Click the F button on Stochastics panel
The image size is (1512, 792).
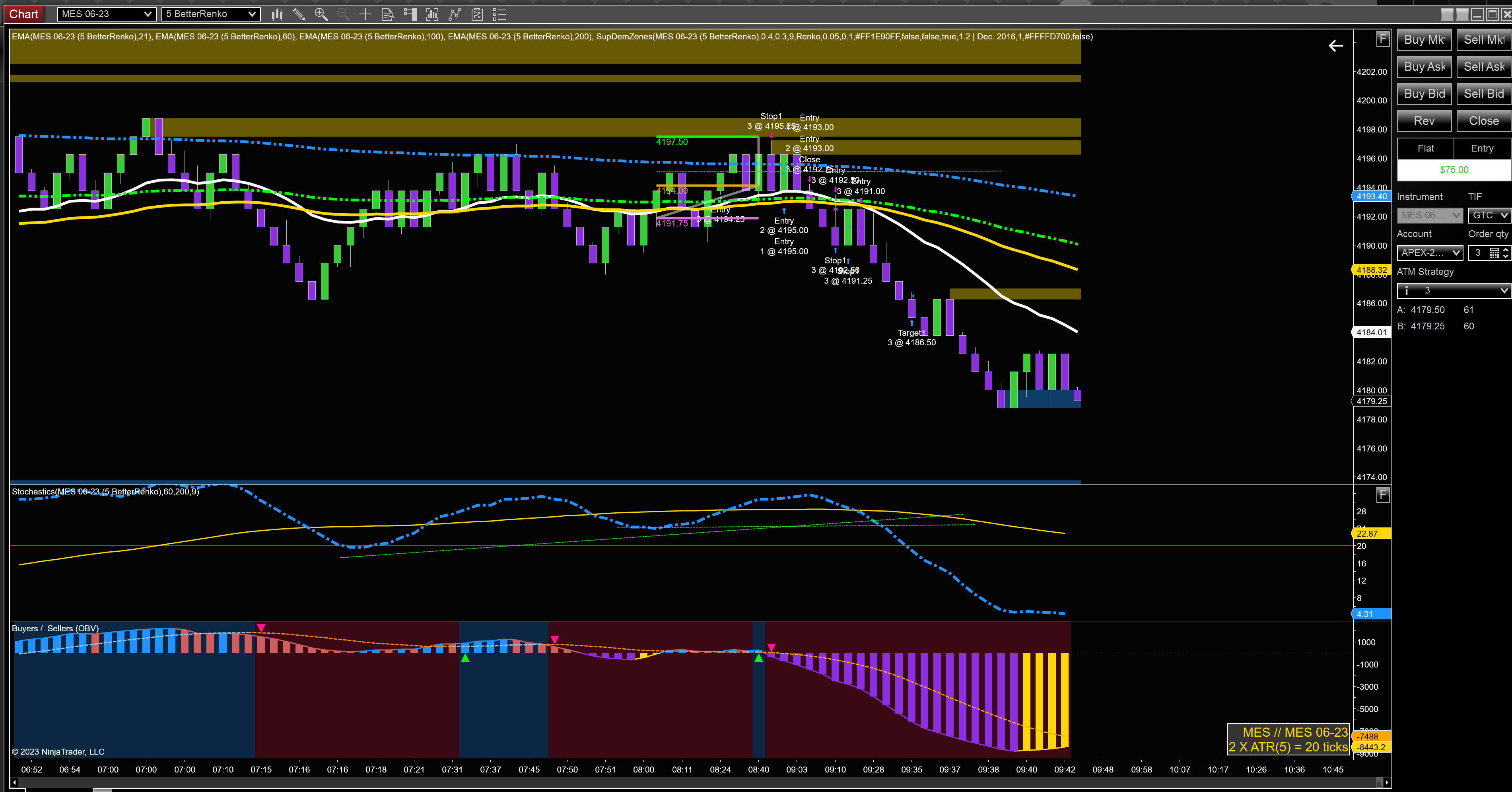pos(1383,495)
